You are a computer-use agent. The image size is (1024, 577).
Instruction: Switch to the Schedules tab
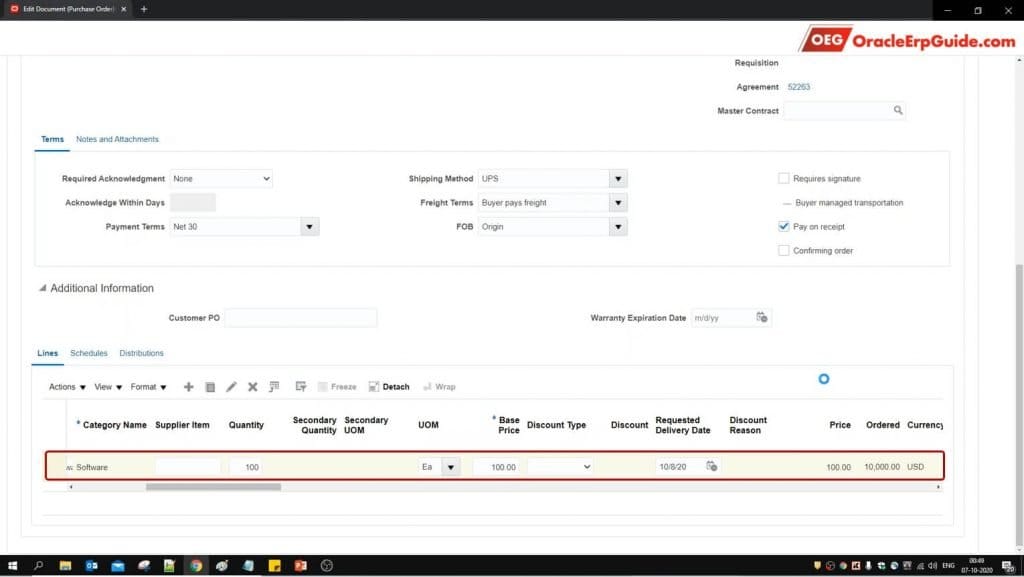89,353
